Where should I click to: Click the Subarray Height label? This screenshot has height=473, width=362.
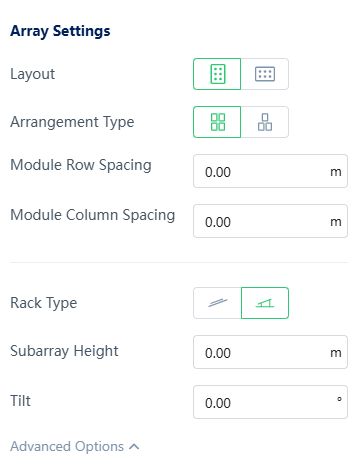pos(64,351)
